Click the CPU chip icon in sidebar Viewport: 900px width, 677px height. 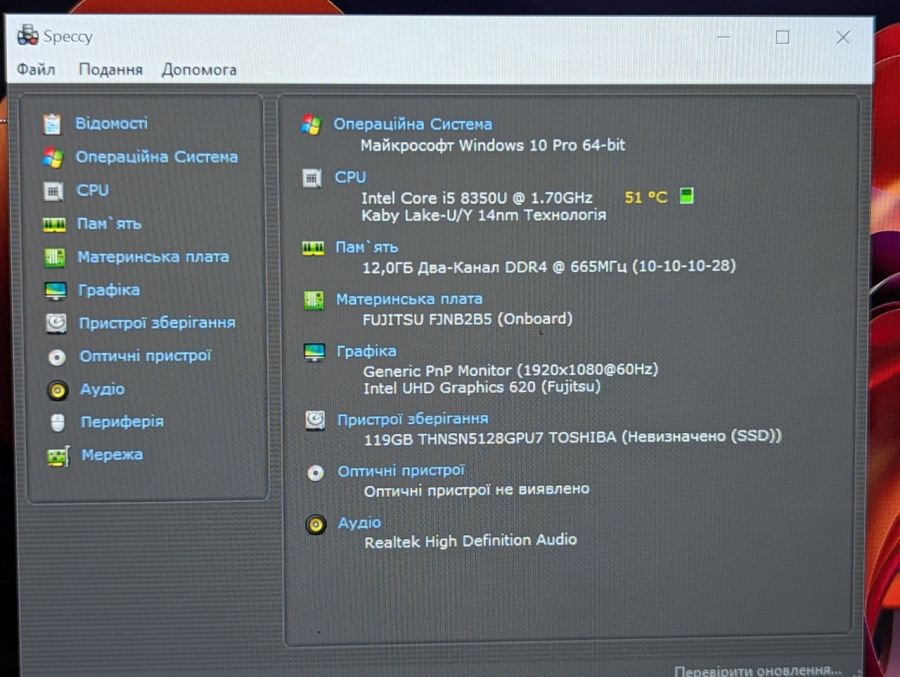(x=53, y=191)
